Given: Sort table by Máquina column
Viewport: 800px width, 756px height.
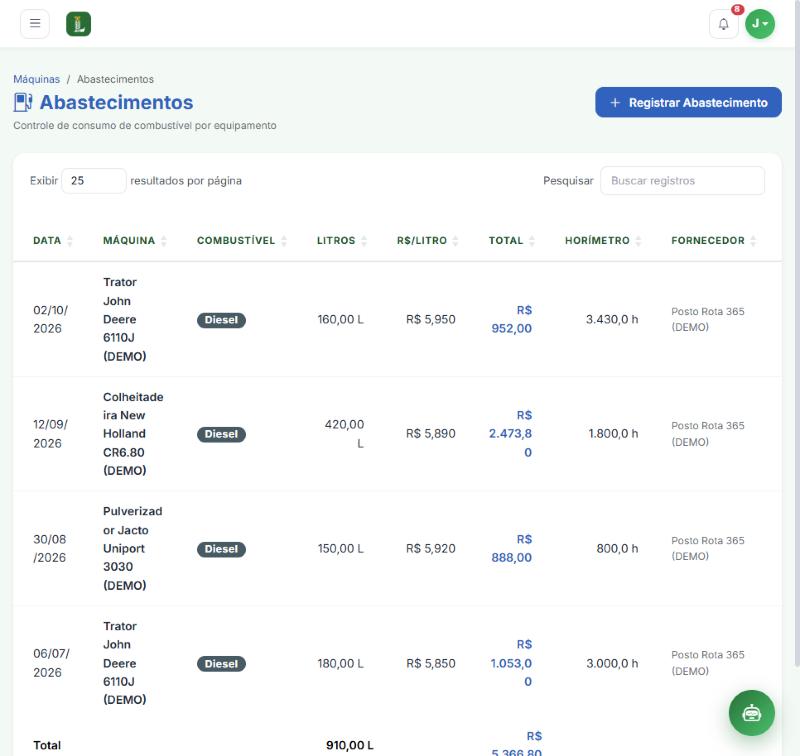Looking at the screenshot, I should [x=135, y=240].
